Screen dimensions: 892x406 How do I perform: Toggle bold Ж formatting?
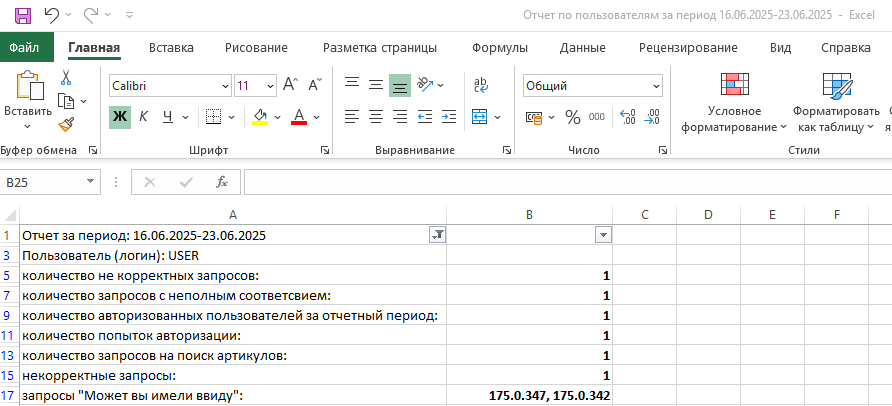pos(119,117)
